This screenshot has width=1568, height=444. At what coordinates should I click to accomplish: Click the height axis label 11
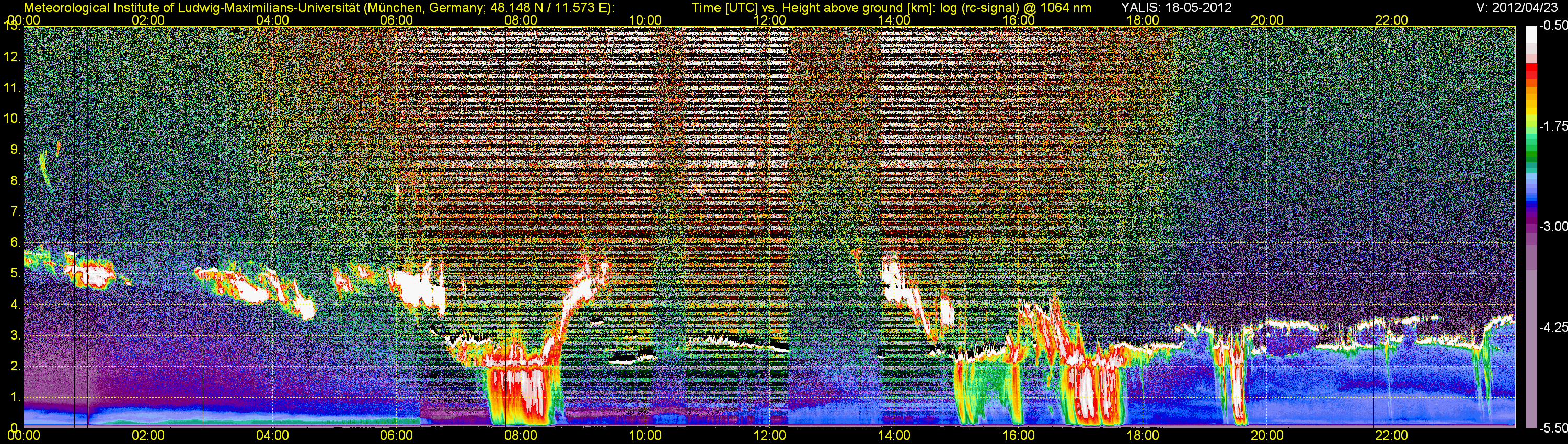click(12, 88)
